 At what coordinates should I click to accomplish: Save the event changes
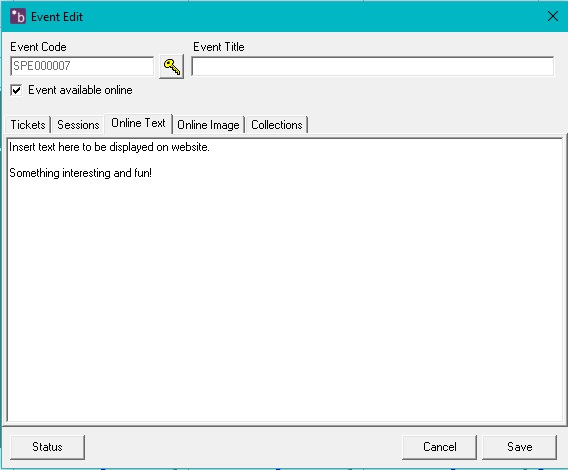(x=519, y=447)
